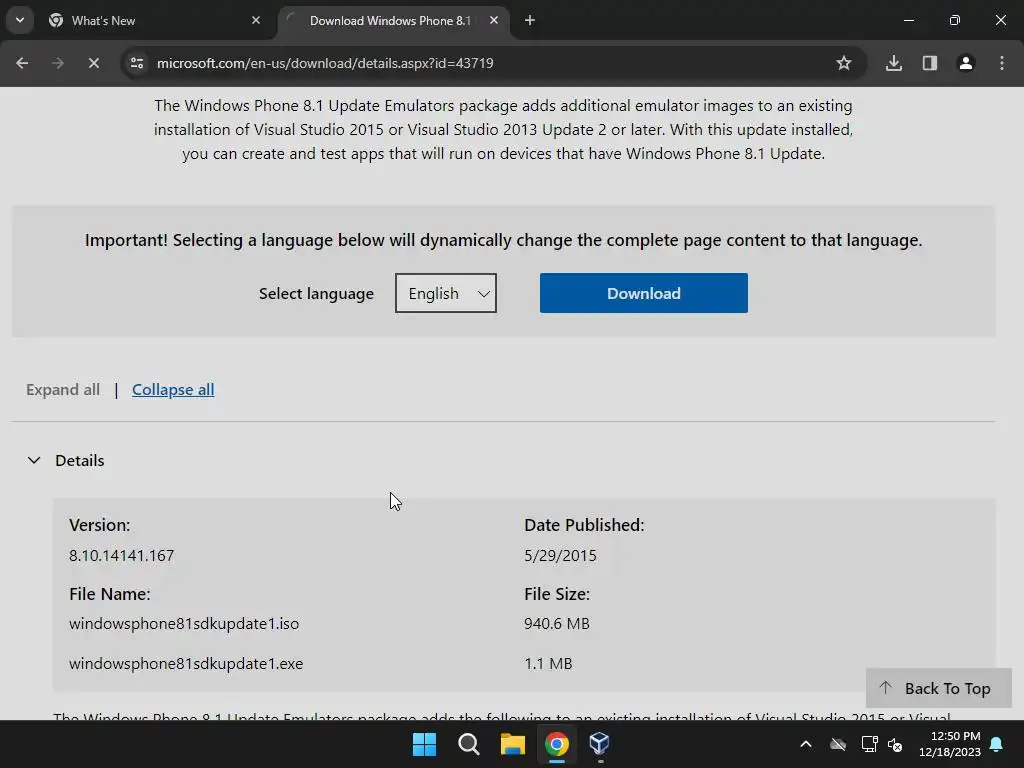Open a new browser tab
This screenshot has width=1024, height=768.
(x=530, y=20)
